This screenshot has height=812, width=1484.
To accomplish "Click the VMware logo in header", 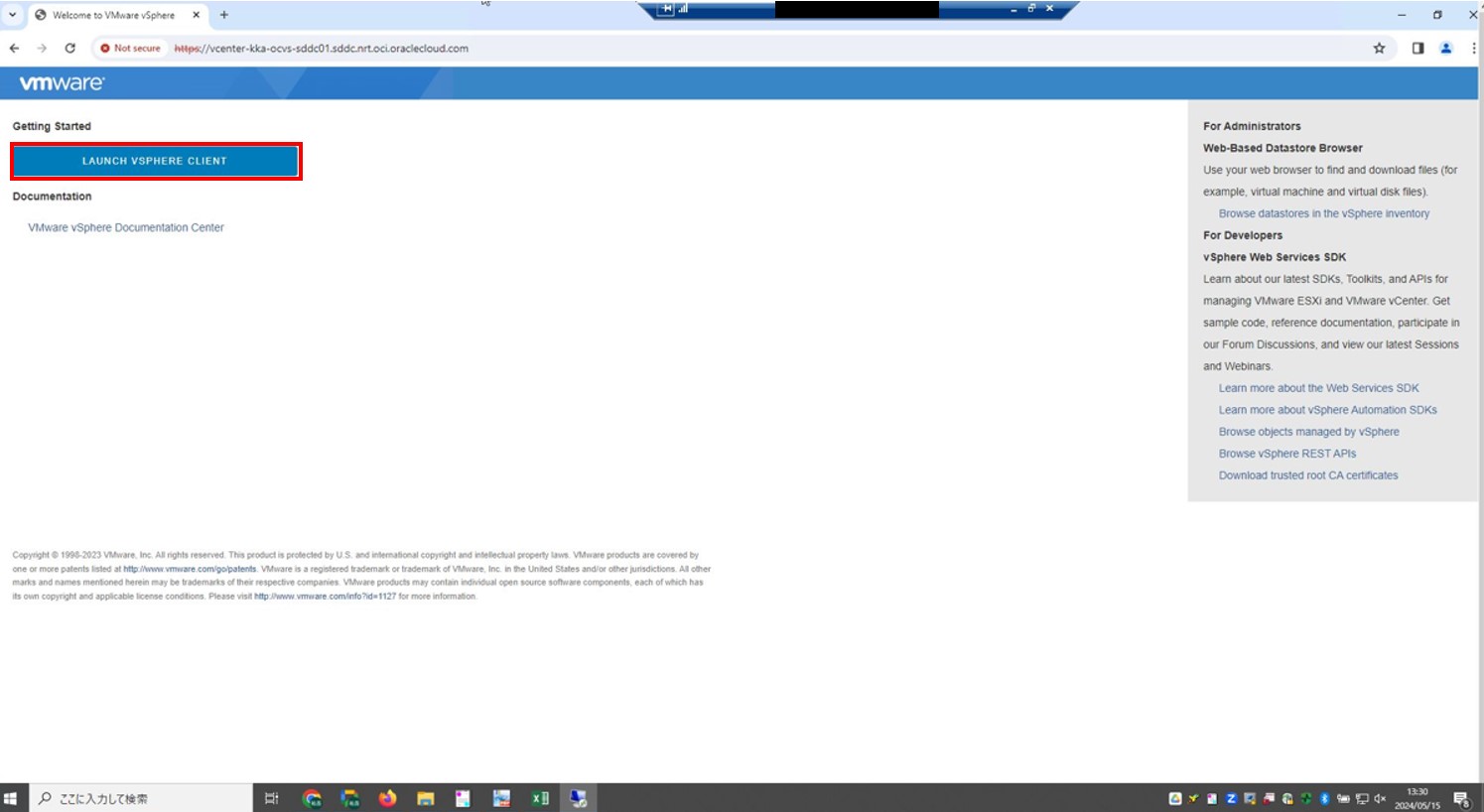I will point(62,83).
